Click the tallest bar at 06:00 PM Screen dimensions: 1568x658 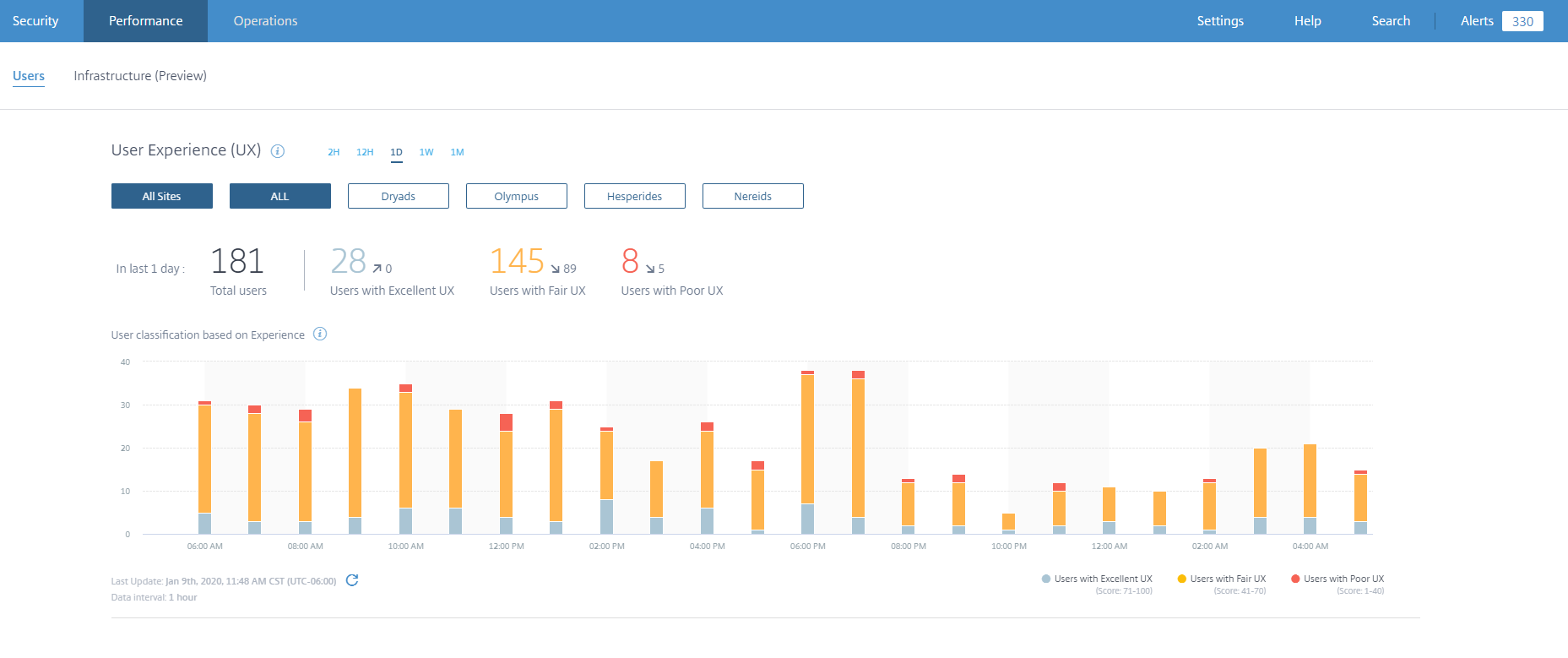tap(807, 439)
